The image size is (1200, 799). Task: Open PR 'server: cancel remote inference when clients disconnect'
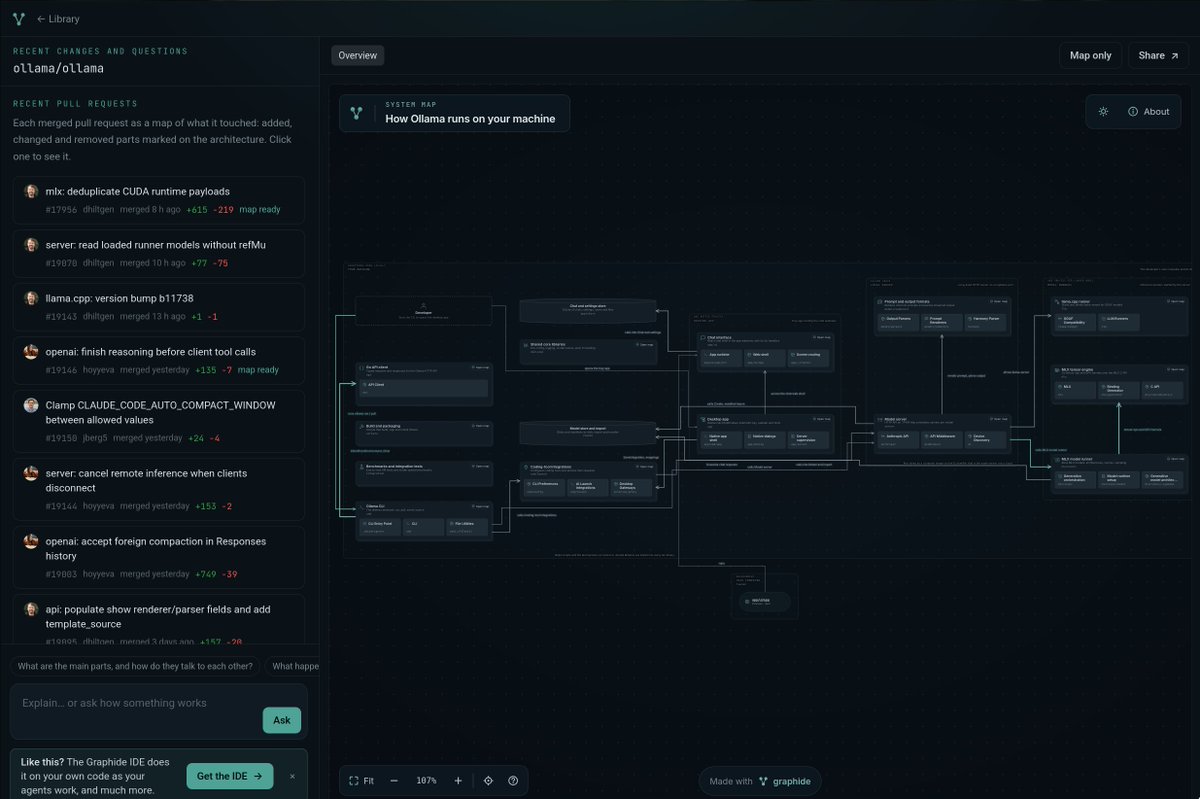(x=159, y=489)
